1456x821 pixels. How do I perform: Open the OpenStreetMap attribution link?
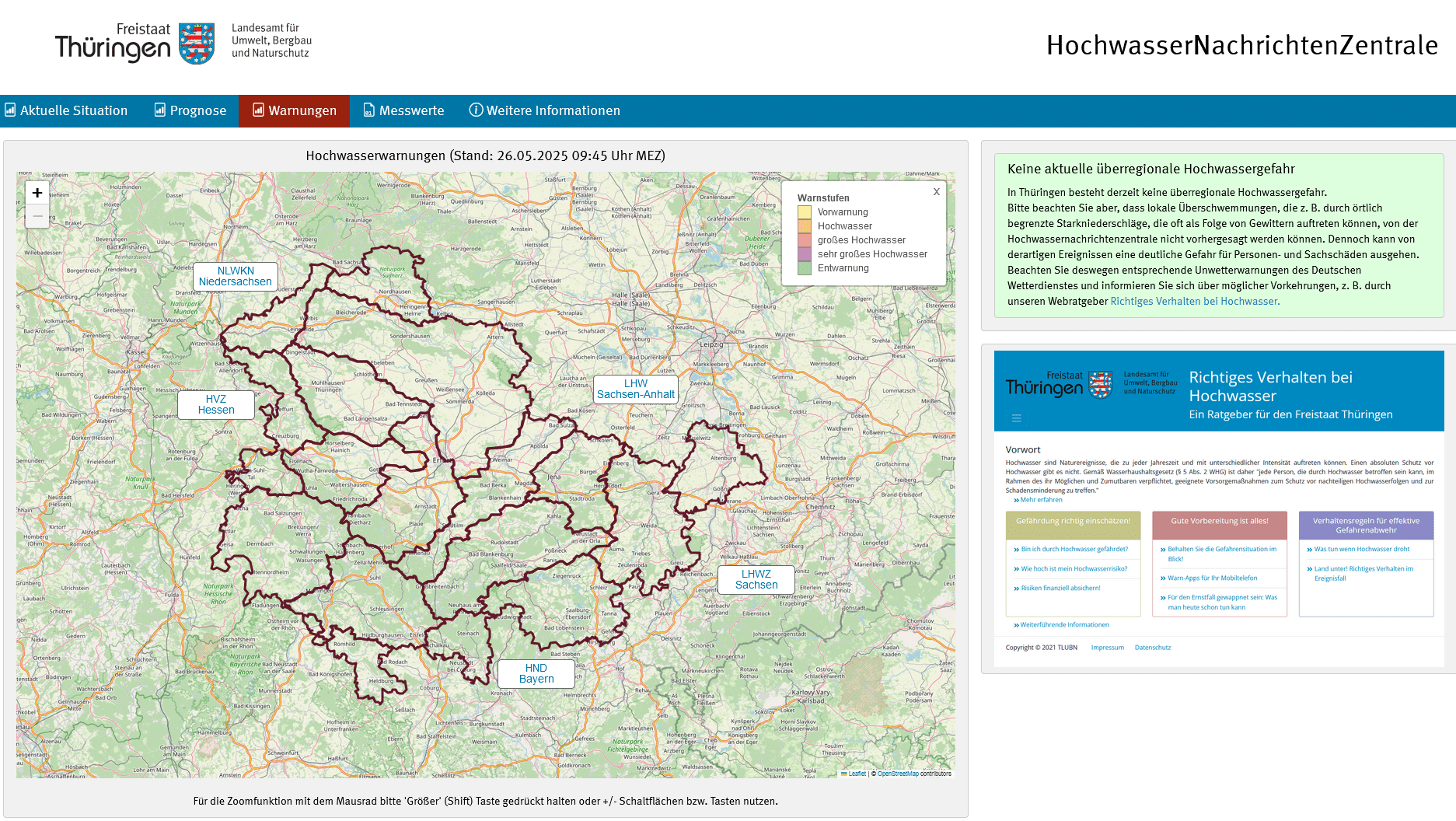click(897, 774)
